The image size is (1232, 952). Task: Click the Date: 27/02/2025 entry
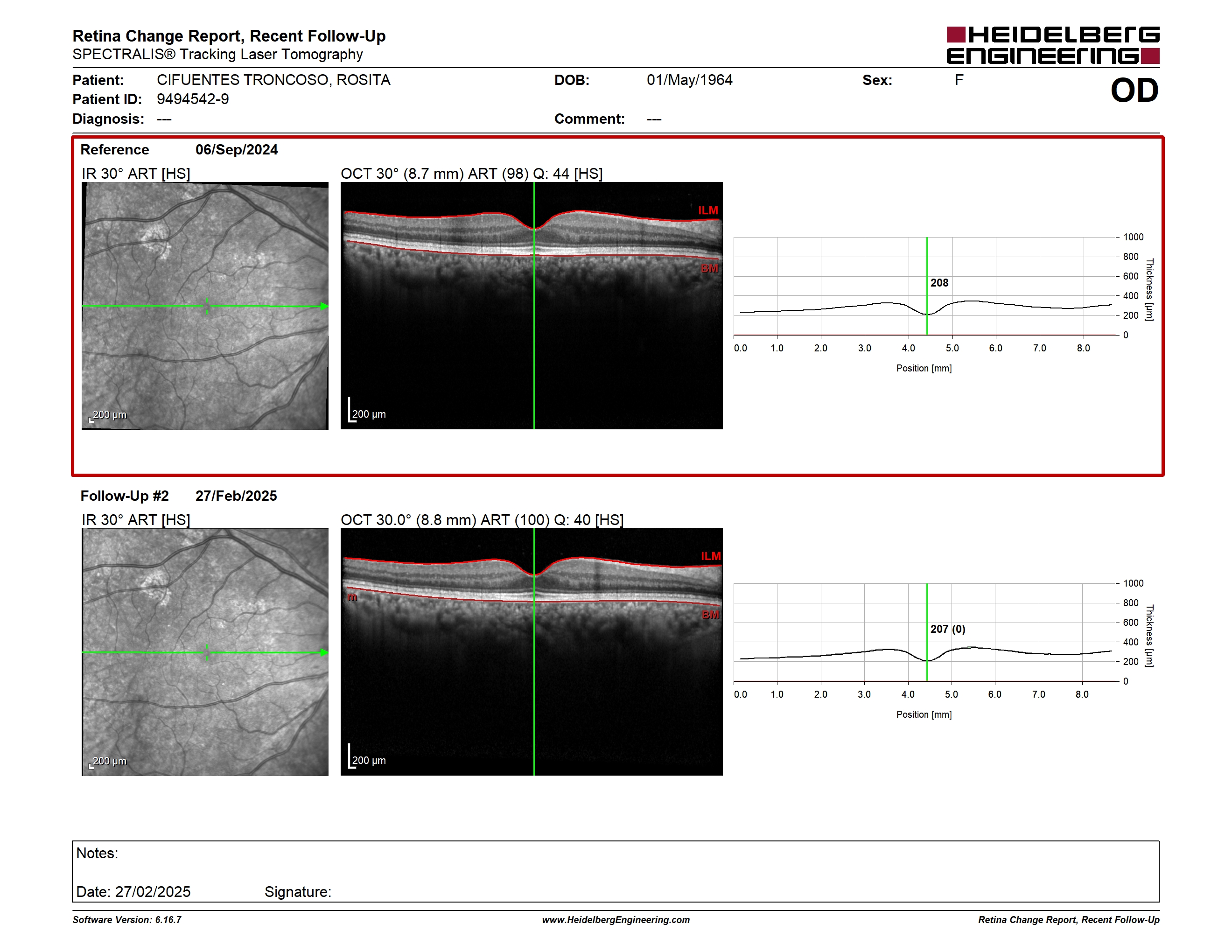(x=133, y=892)
